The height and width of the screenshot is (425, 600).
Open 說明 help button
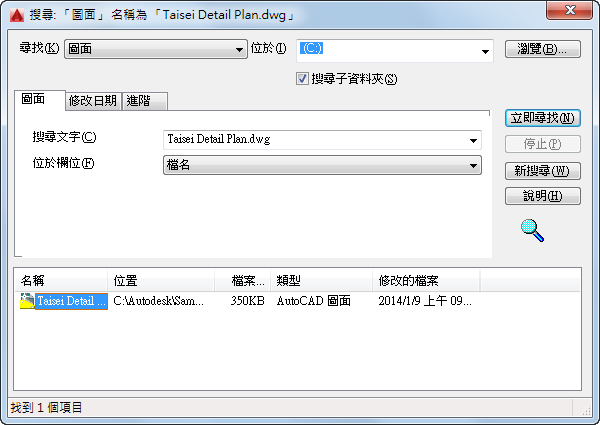[543, 196]
